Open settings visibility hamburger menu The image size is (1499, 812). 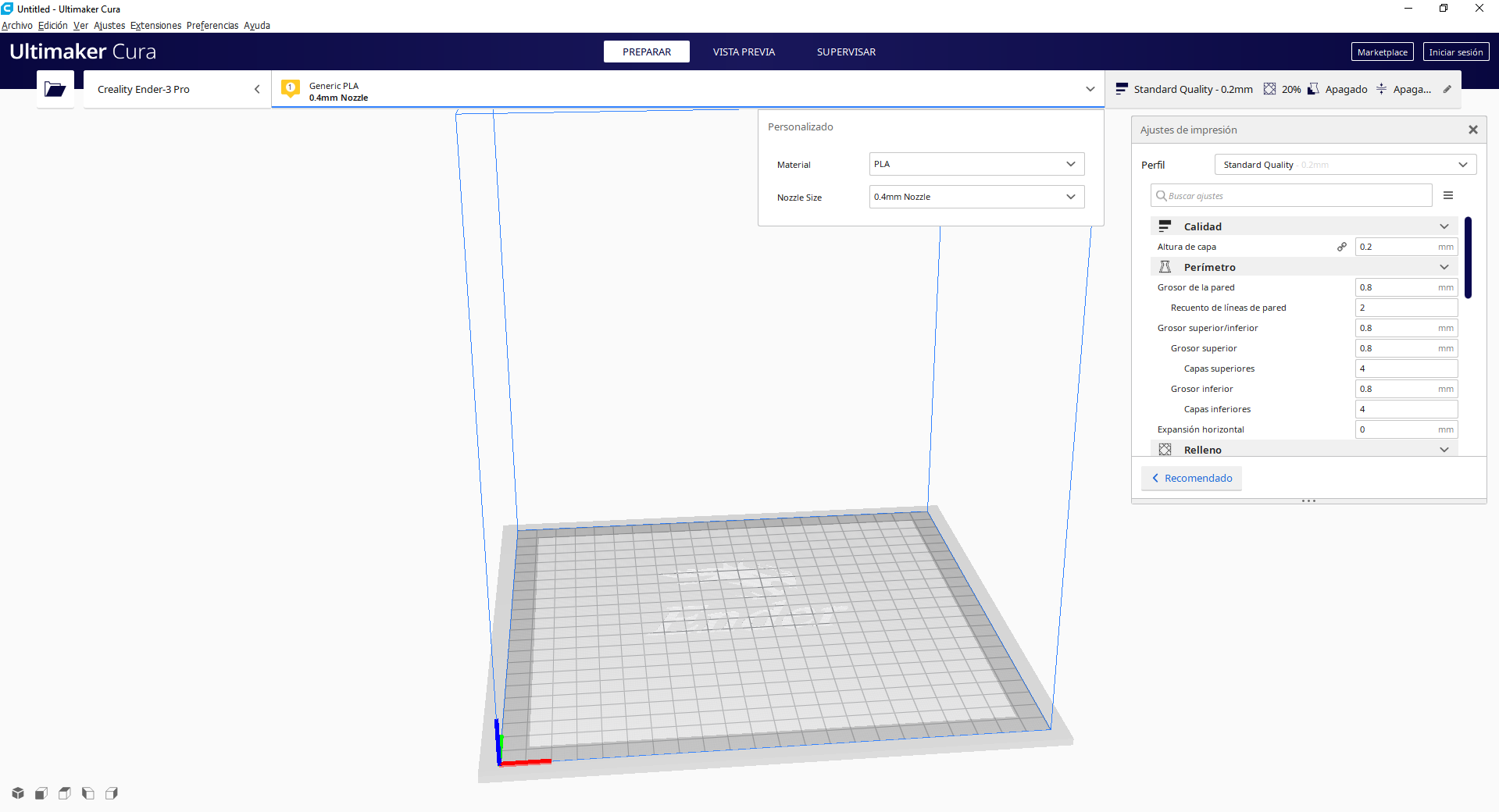tap(1448, 195)
